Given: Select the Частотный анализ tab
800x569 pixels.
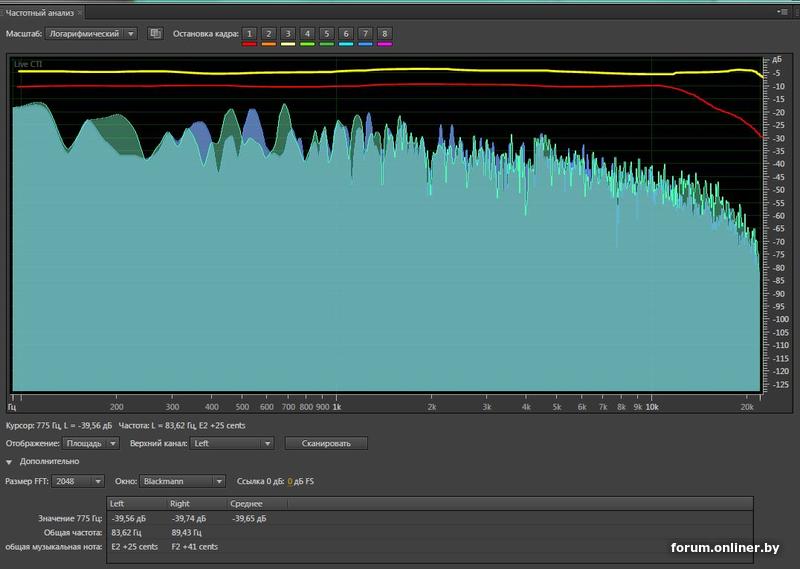Looking at the screenshot, I should click(40, 13).
